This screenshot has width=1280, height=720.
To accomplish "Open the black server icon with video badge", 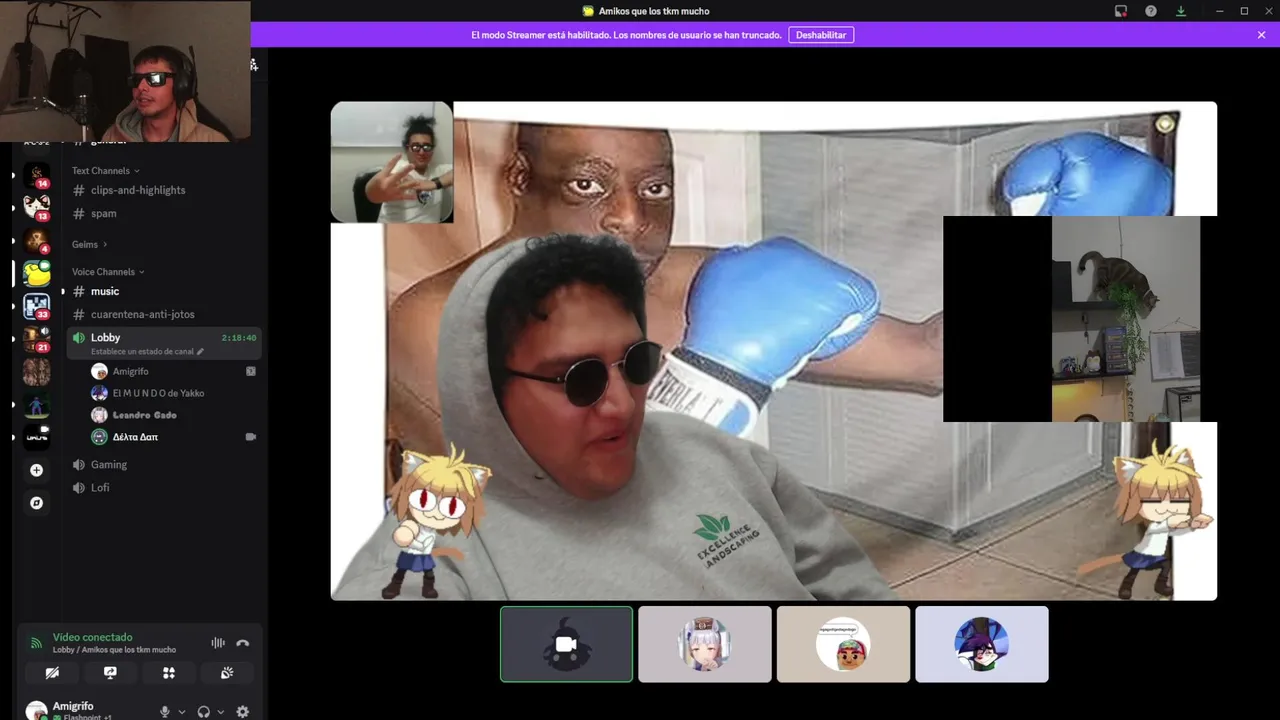I will [37, 437].
